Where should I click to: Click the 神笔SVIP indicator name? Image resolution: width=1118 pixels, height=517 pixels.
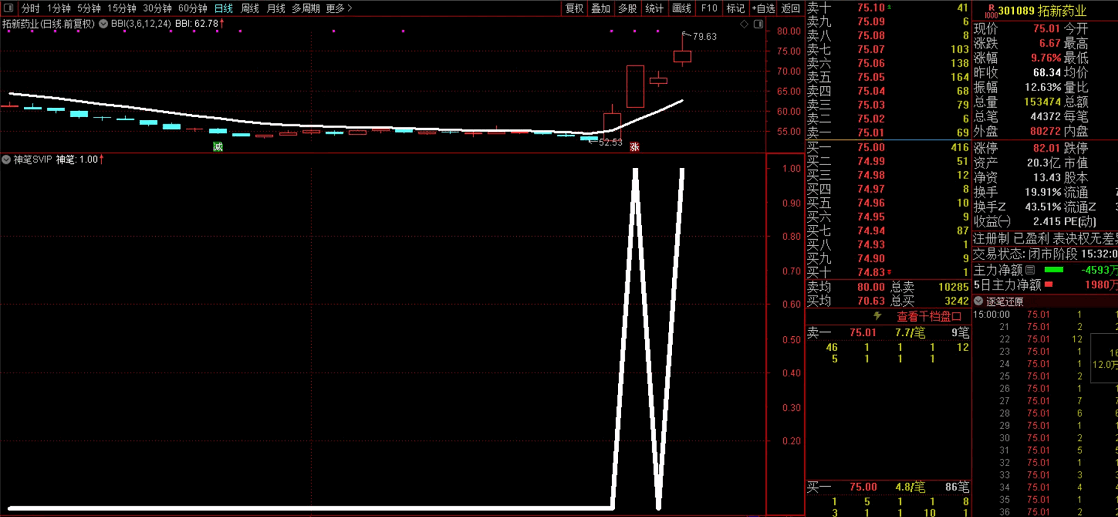(x=33, y=159)
